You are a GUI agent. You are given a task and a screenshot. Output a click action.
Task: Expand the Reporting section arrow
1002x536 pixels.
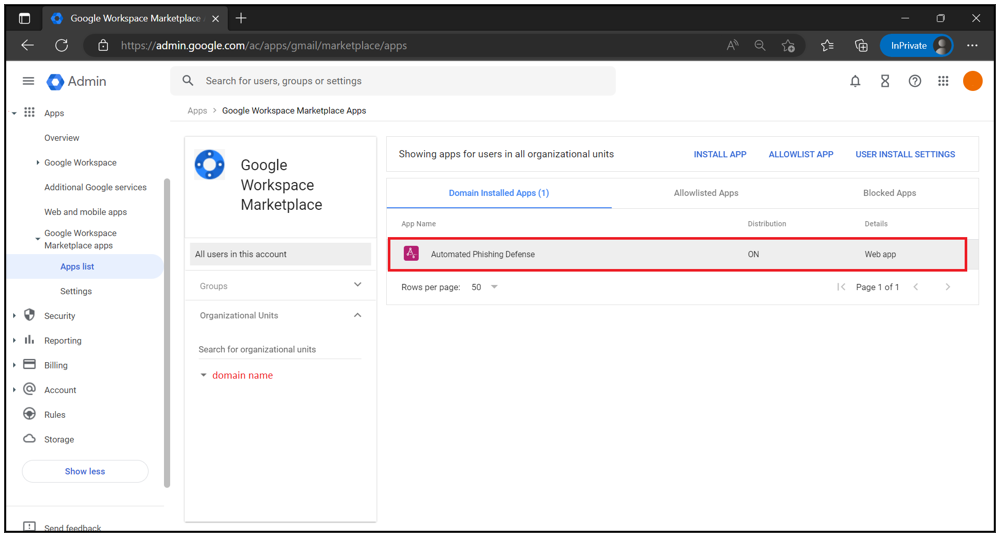(14, 341)
